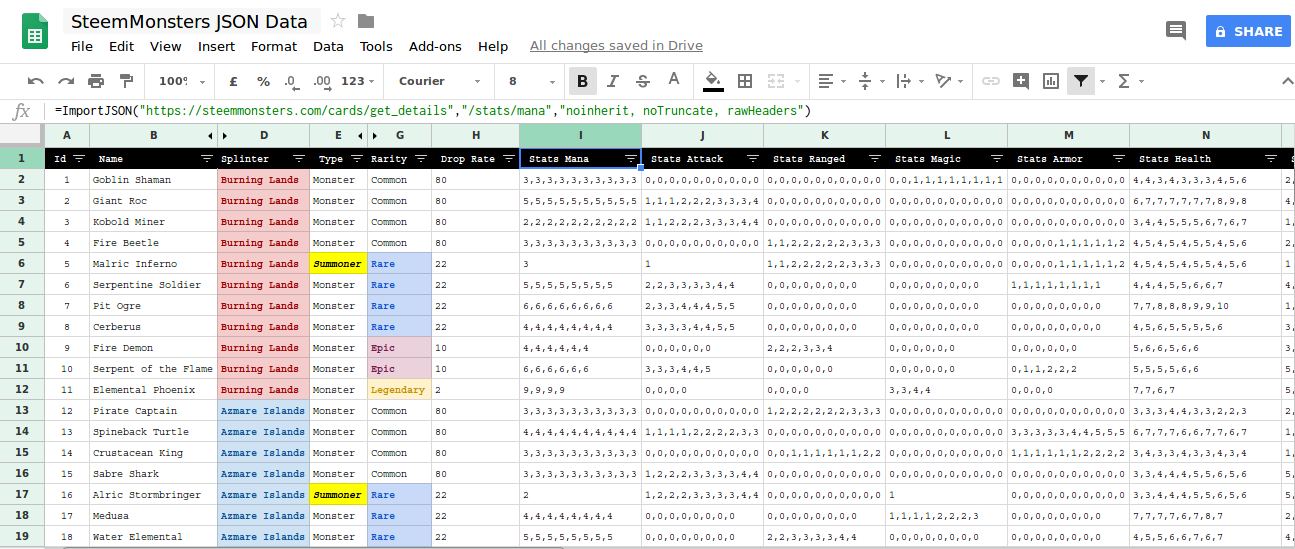Open the text color picker

[x=674, y=81]
